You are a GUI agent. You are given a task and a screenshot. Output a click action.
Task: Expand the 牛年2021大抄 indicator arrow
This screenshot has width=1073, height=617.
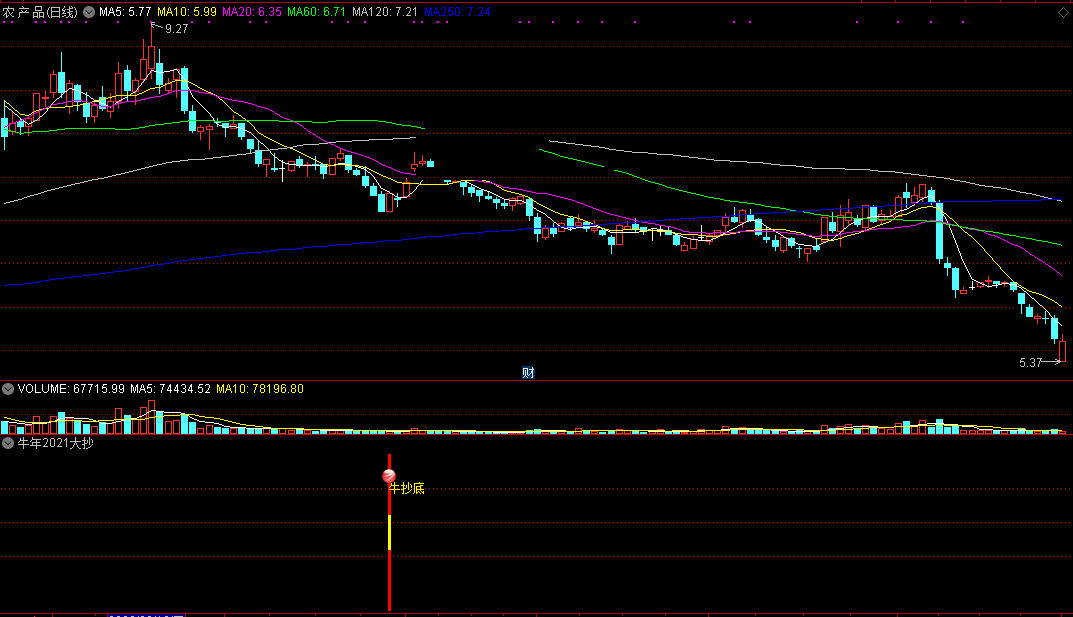(8, 443)
